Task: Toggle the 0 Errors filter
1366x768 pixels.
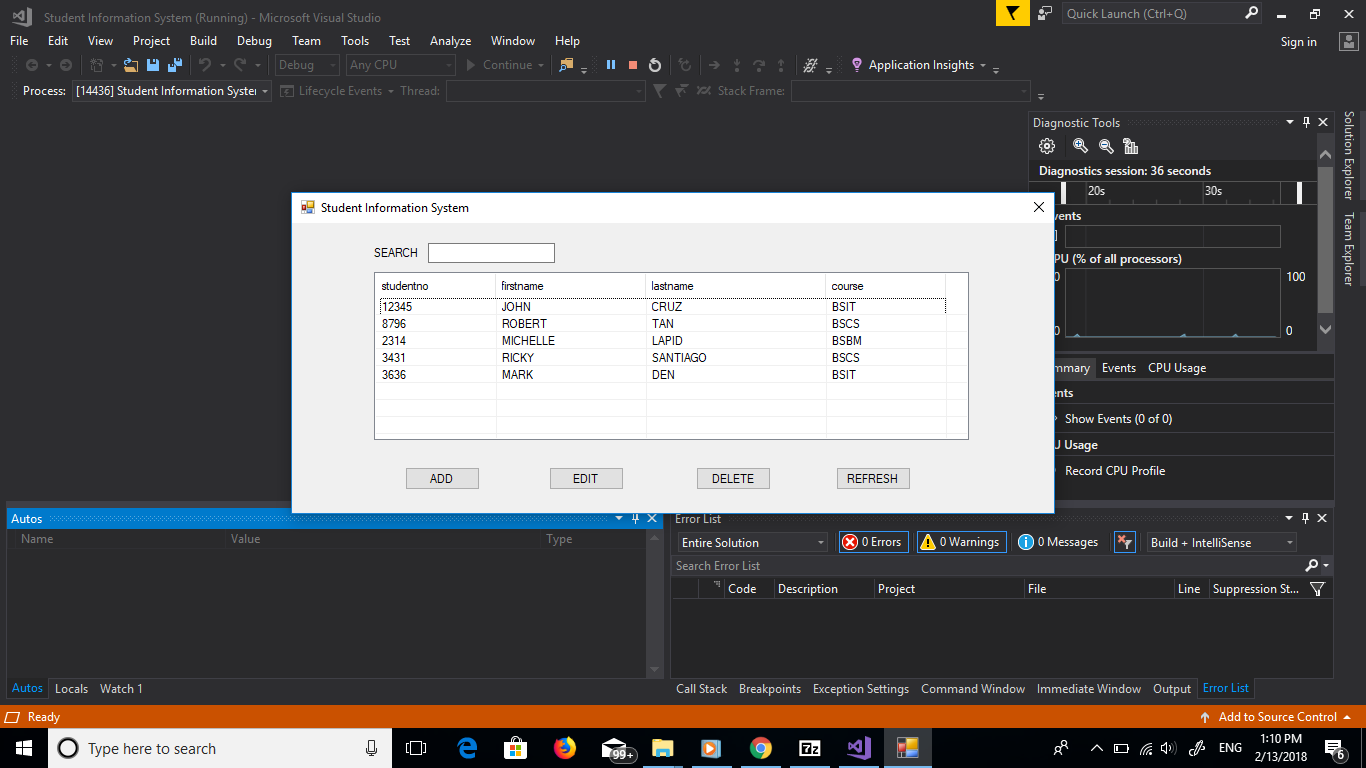Action: click(872, 541)
